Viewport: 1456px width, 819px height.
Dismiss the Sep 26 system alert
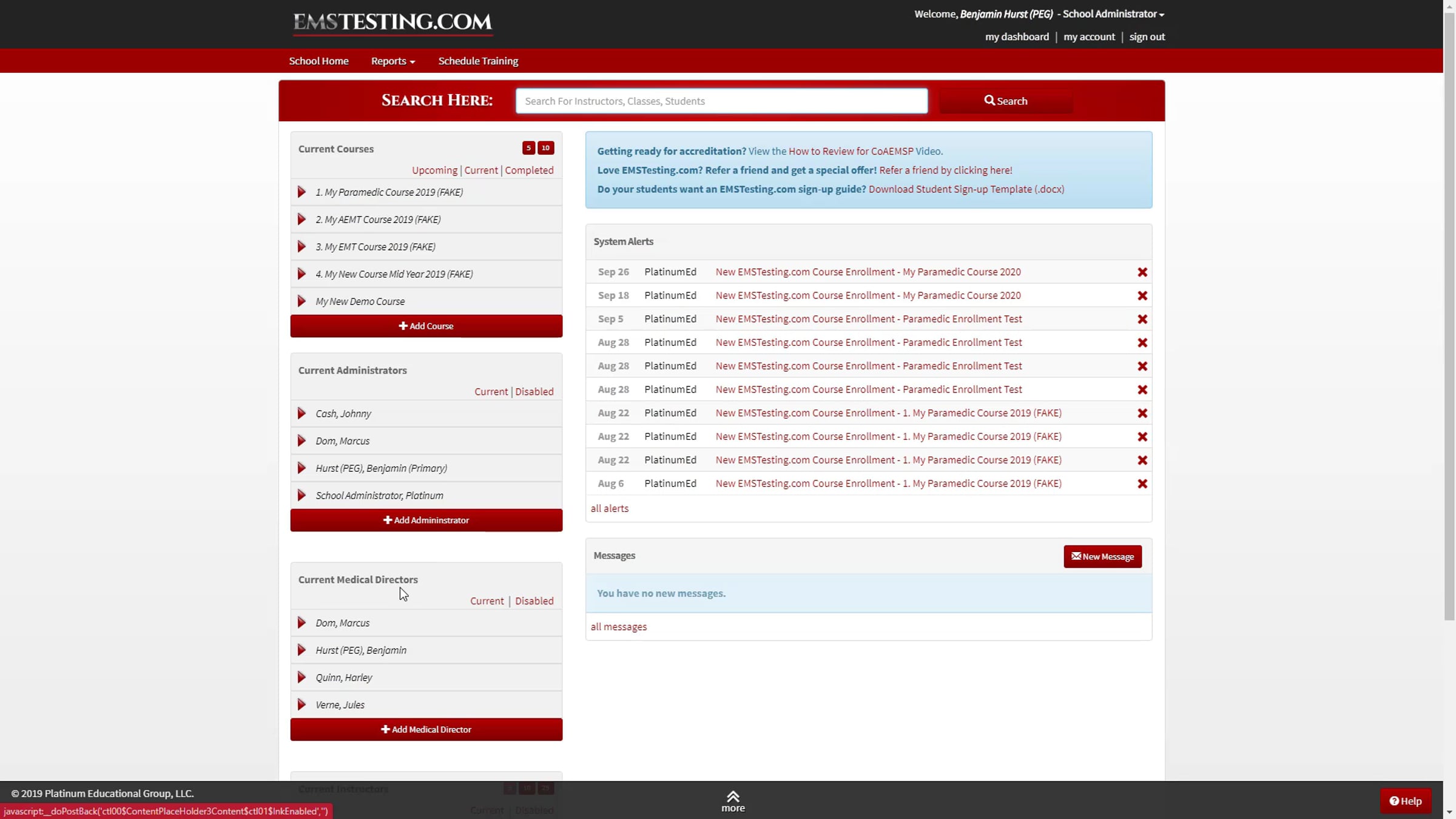[1142, 272]
